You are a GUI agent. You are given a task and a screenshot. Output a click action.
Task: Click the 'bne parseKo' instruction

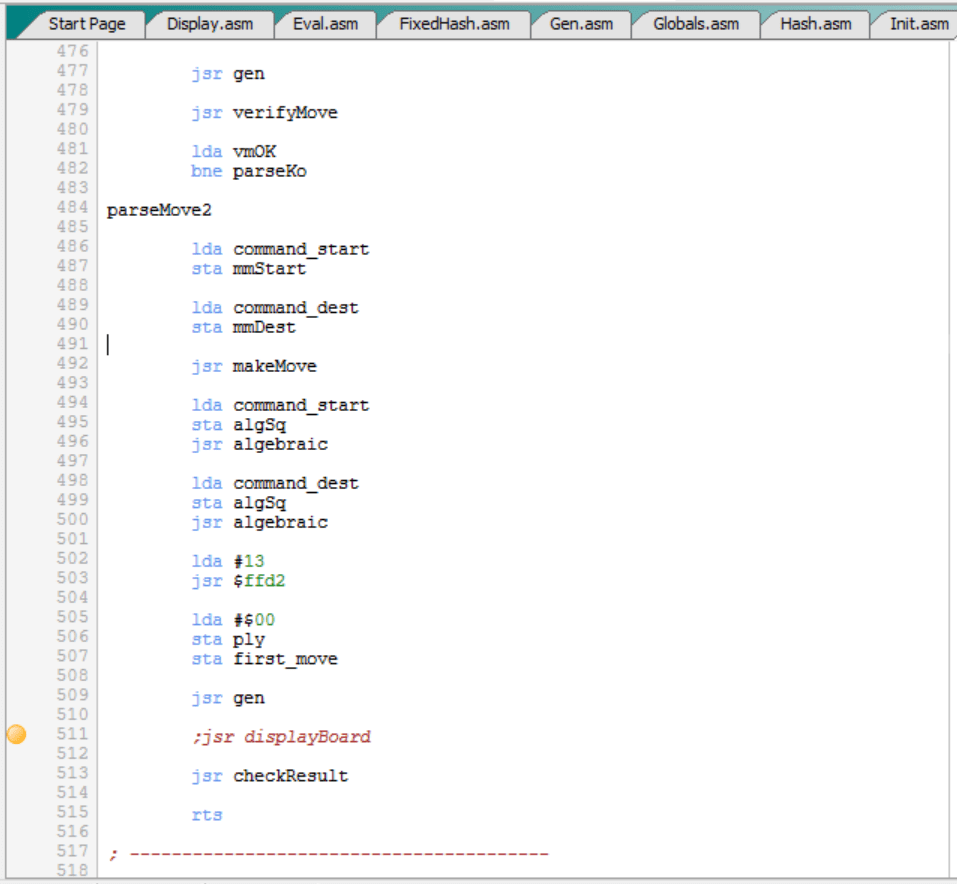249,171
